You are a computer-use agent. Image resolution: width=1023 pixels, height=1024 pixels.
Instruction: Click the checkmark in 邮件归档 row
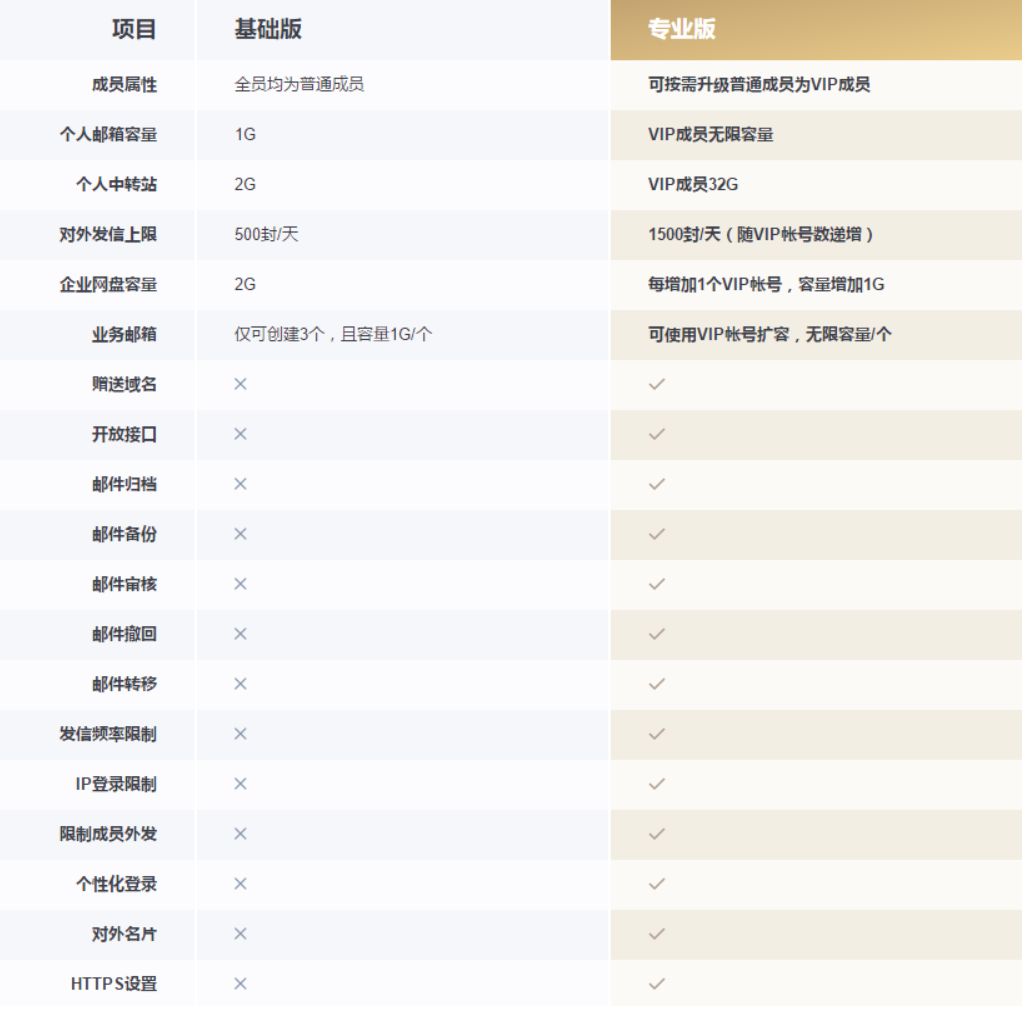(x=657, y=484)
